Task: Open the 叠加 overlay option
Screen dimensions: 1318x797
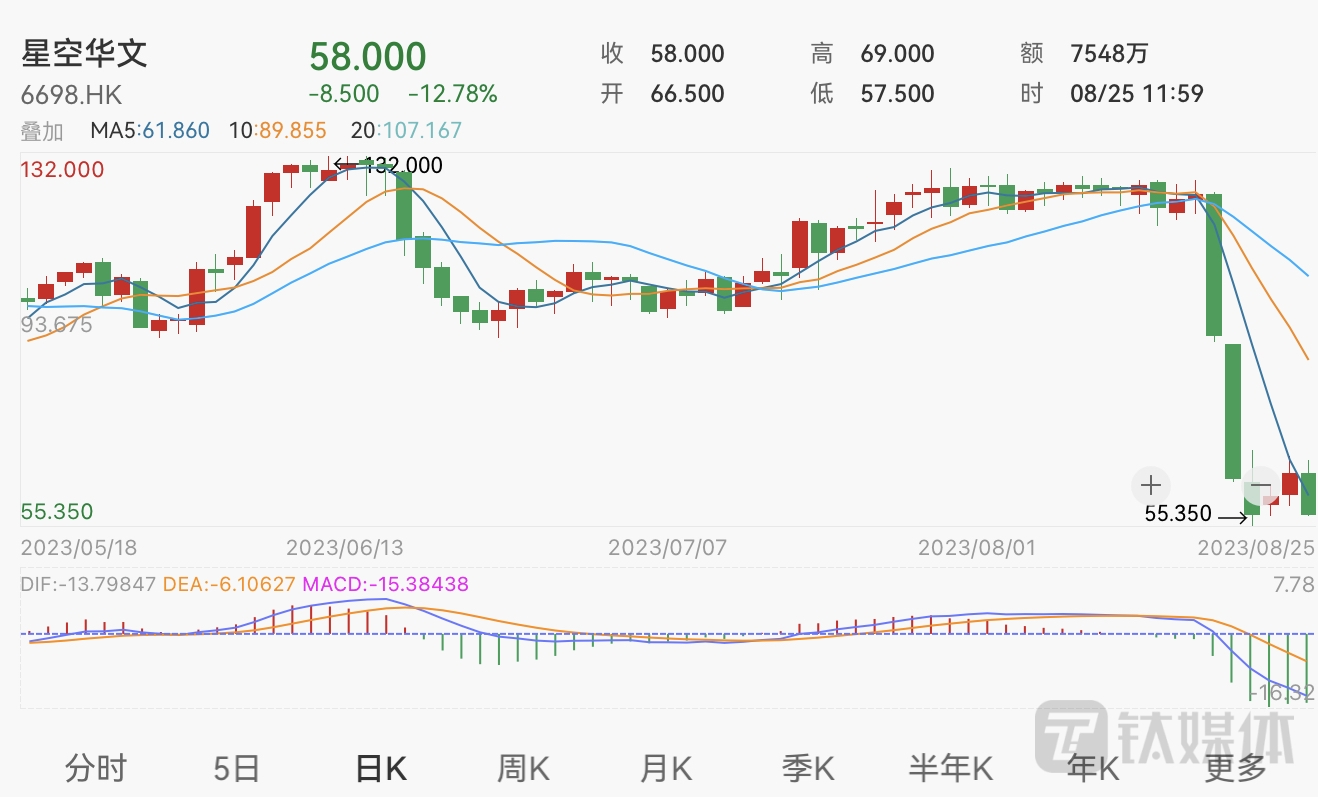Action: (x=42, y=130)
